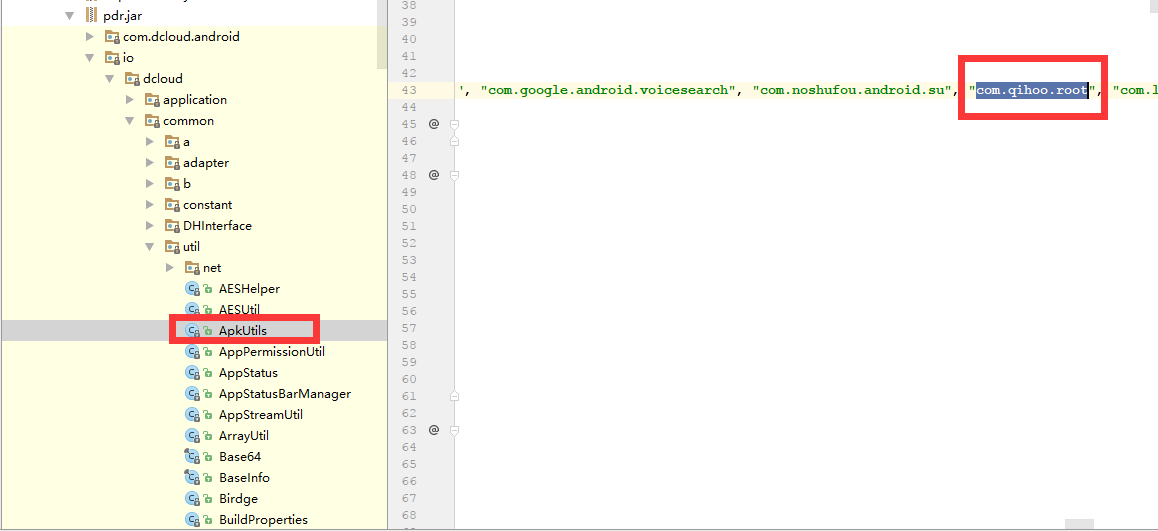The width and height of the screenshot is (1158, 531).
Task: Expand the adapter package arrow
Action: (x=150, y=162)
